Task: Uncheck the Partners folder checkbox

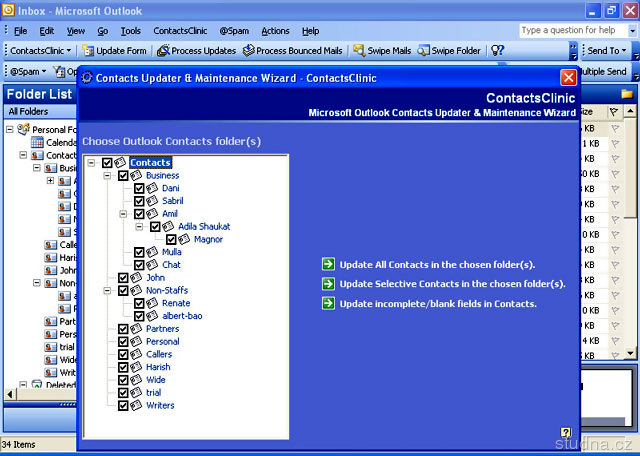Action: tap(123, 328)
